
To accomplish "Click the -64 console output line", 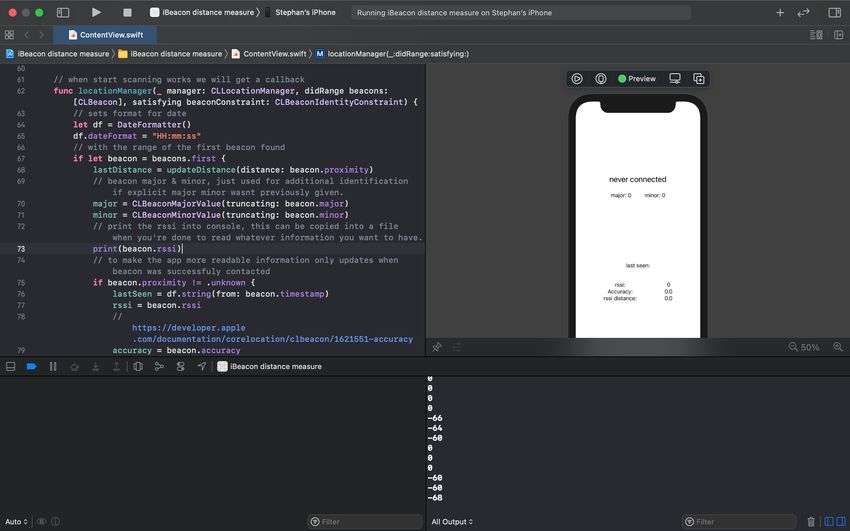I will (435, 428).
